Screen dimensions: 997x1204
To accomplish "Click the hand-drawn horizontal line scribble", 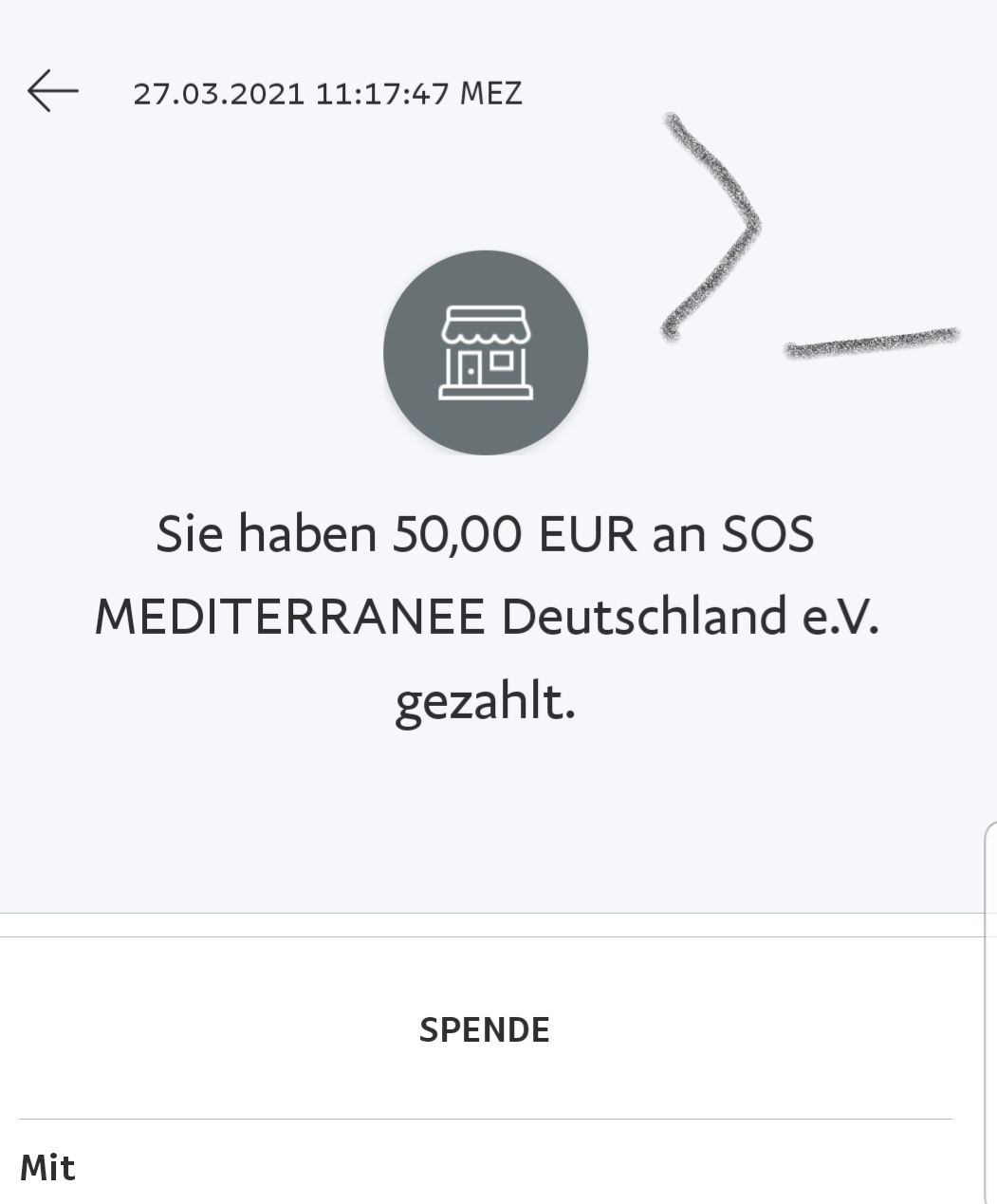I will point(871,343).
